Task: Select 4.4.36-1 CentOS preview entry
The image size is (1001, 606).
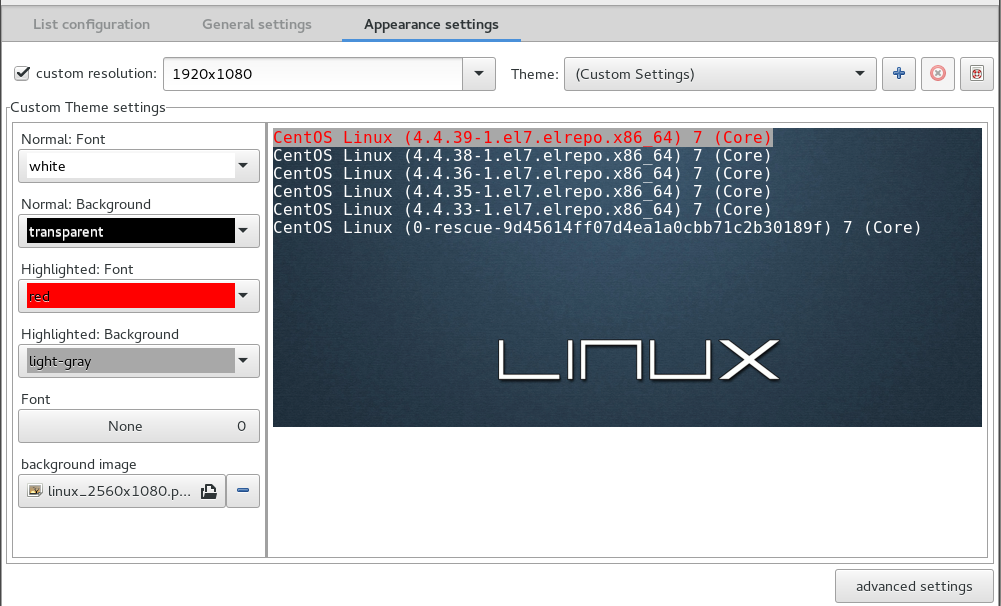Action: click(x=522, y=173)
